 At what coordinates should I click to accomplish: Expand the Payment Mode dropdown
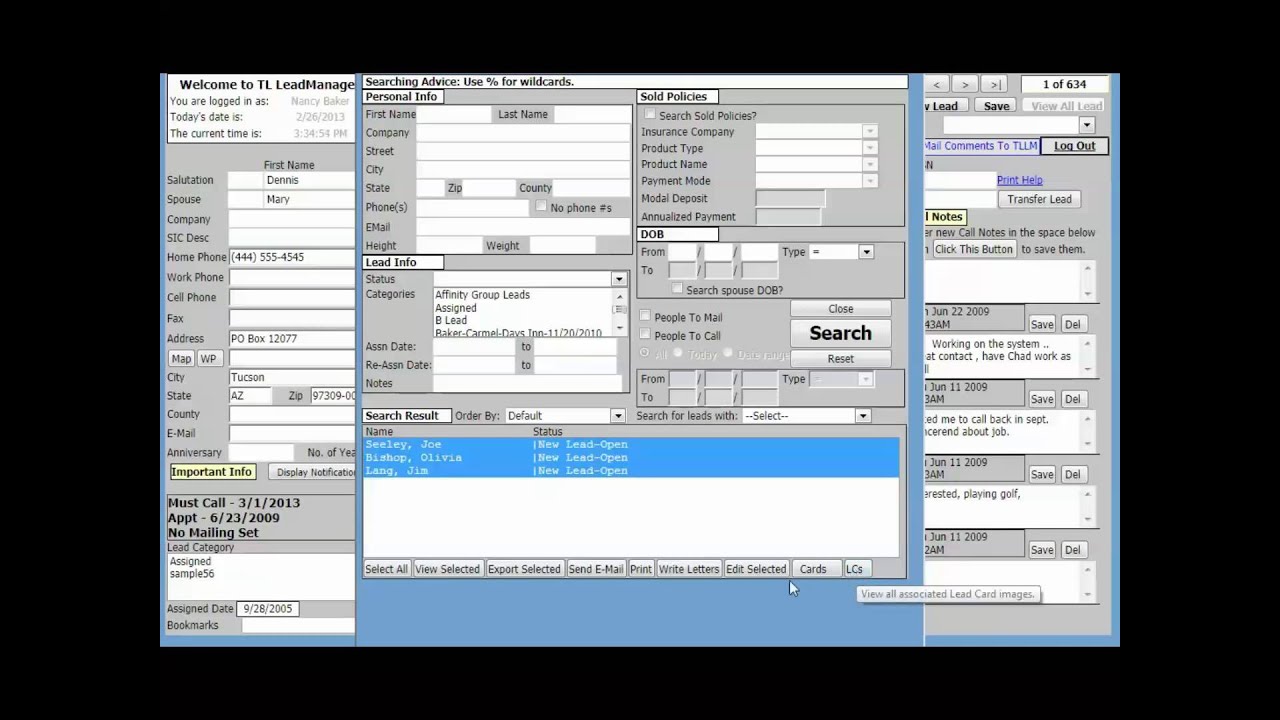[870, 181]
